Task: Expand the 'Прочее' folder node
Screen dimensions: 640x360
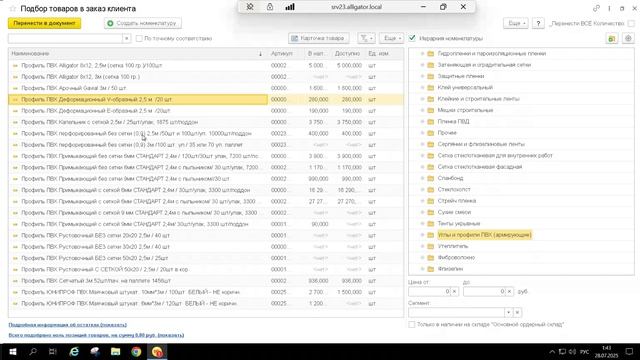Action: [x=422, y=133]
